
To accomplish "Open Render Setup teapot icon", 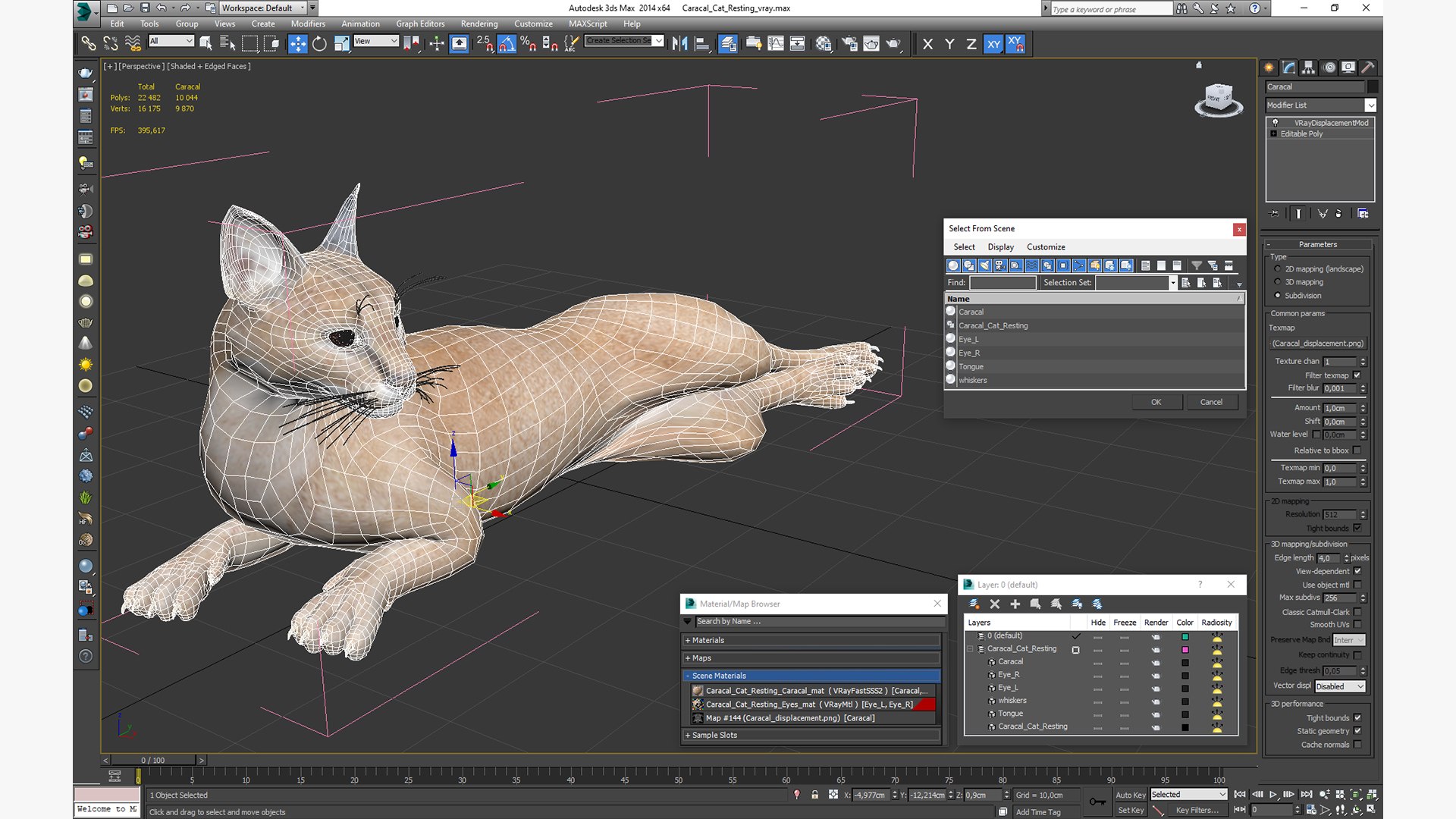I will click(849, 44).
